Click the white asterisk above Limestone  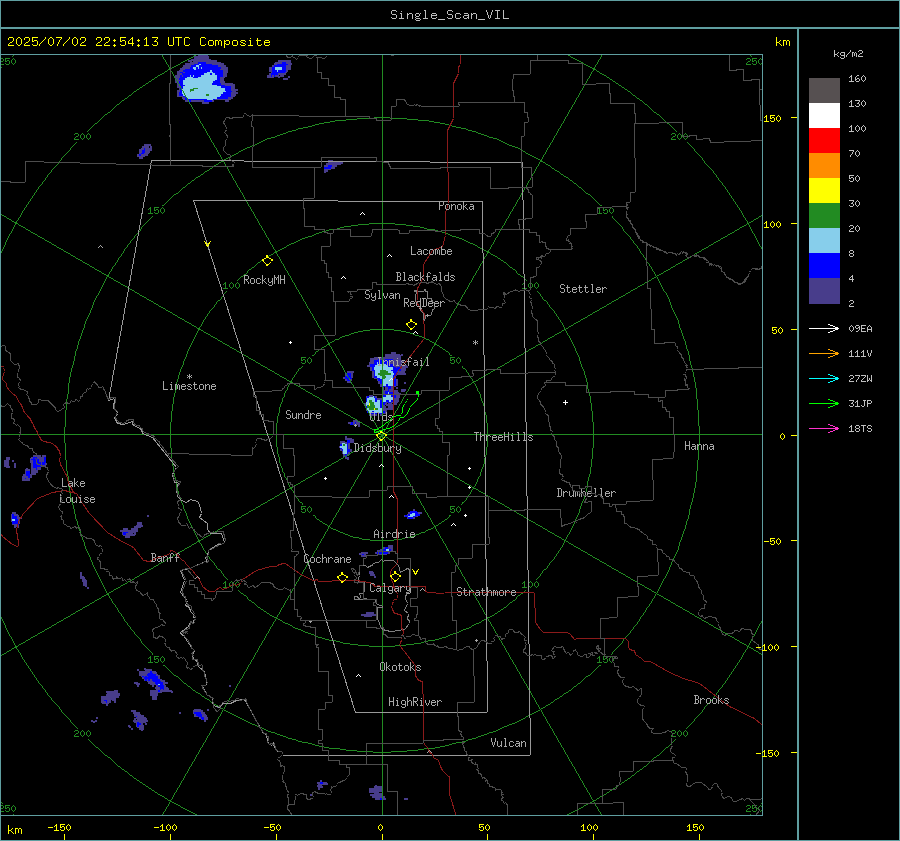[x=189, y=377]
